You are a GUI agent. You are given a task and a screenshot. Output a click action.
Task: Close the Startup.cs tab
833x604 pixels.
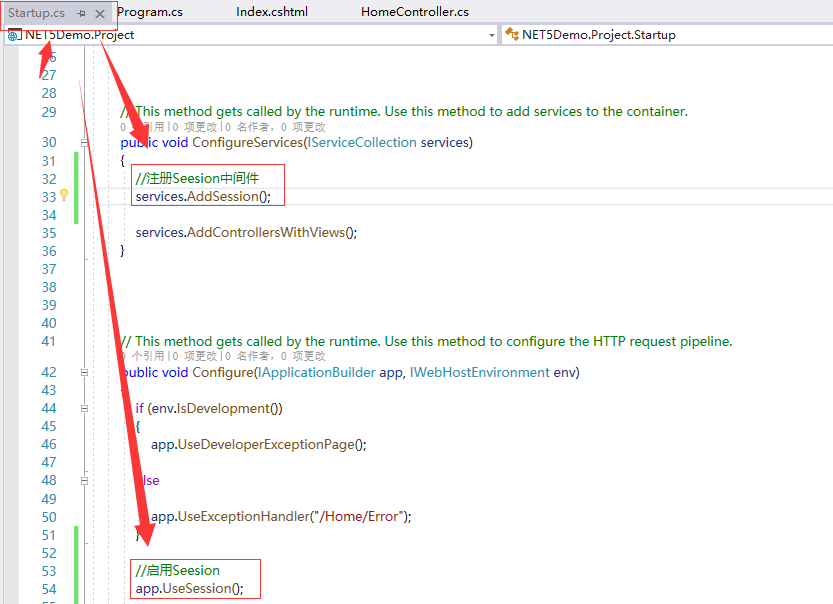(x=97, y=12)
